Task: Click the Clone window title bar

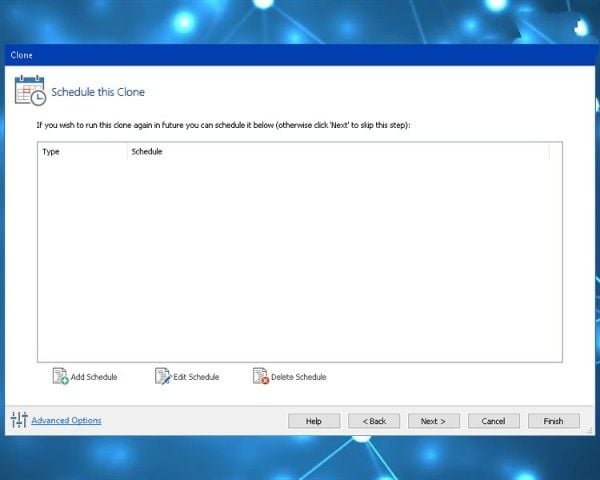Action: pos(300,56)
